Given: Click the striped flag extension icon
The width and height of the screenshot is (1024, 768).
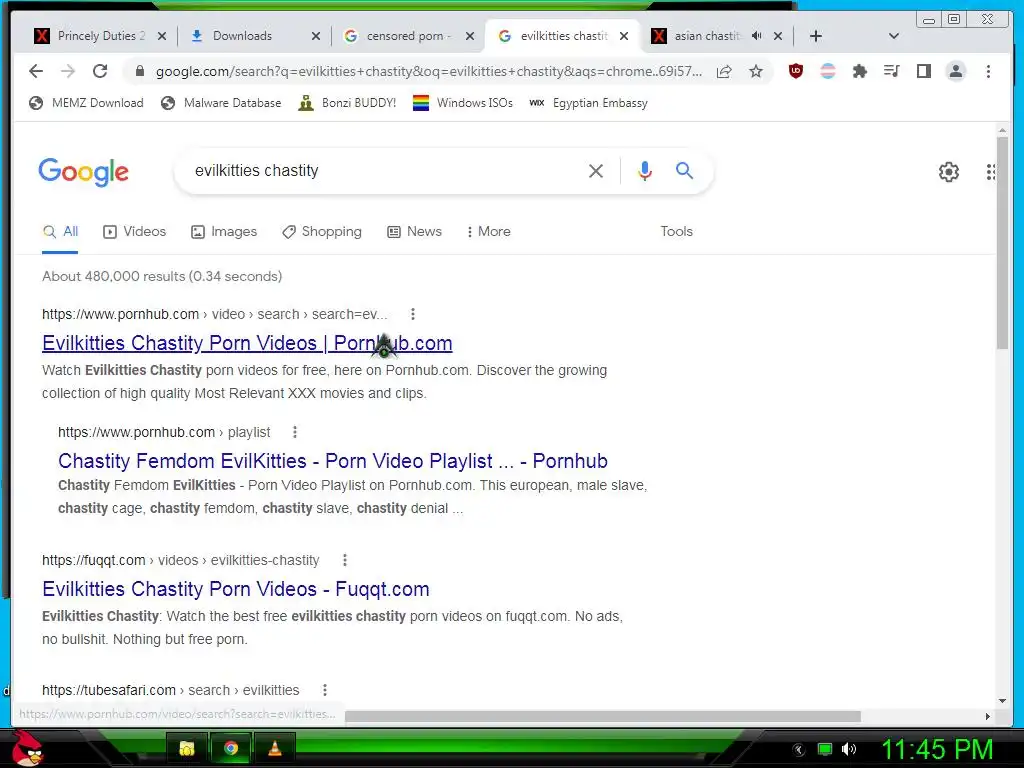Looking at the screenshot, I should pyautogui.click(x=827, y=71).
